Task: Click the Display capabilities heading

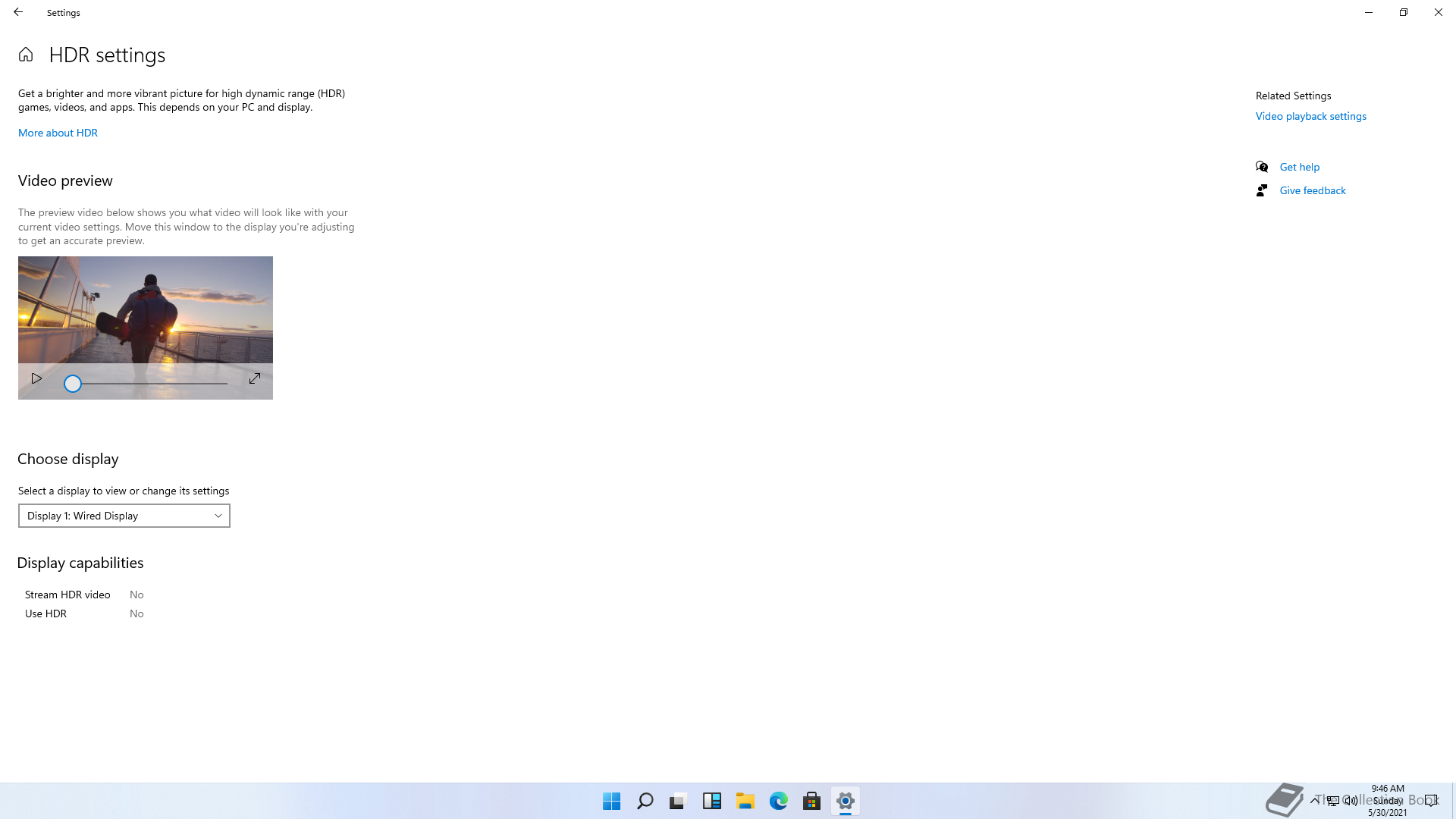Action: click(x=80, y=563)
